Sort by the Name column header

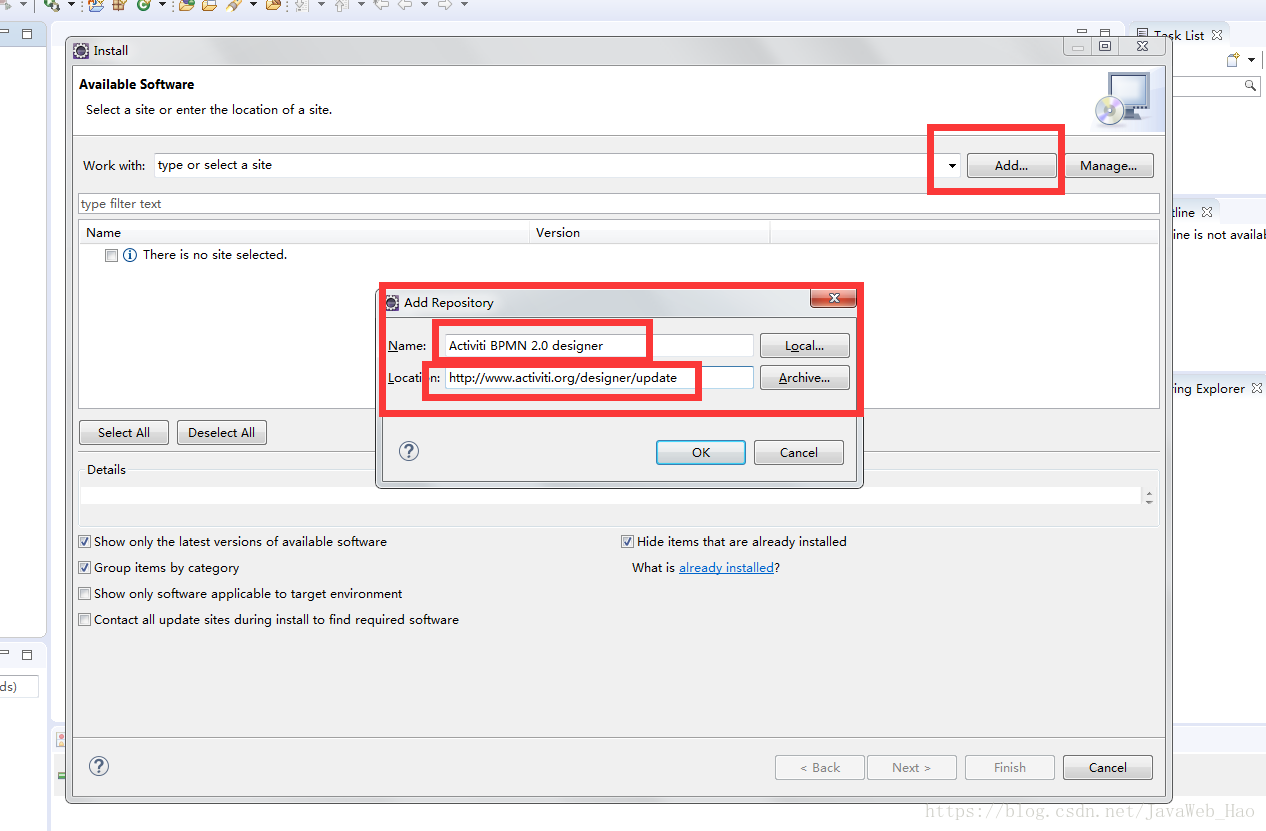click(x=304, y=233)
